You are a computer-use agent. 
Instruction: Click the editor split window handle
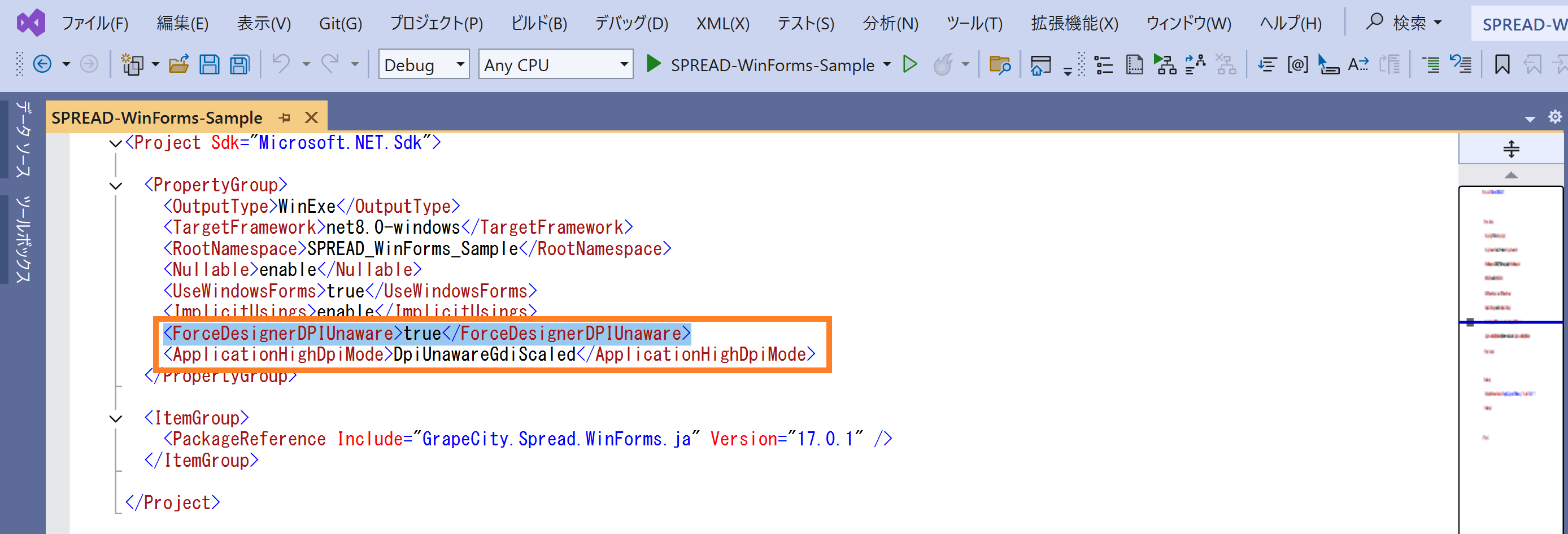[x=1511, y=149]
